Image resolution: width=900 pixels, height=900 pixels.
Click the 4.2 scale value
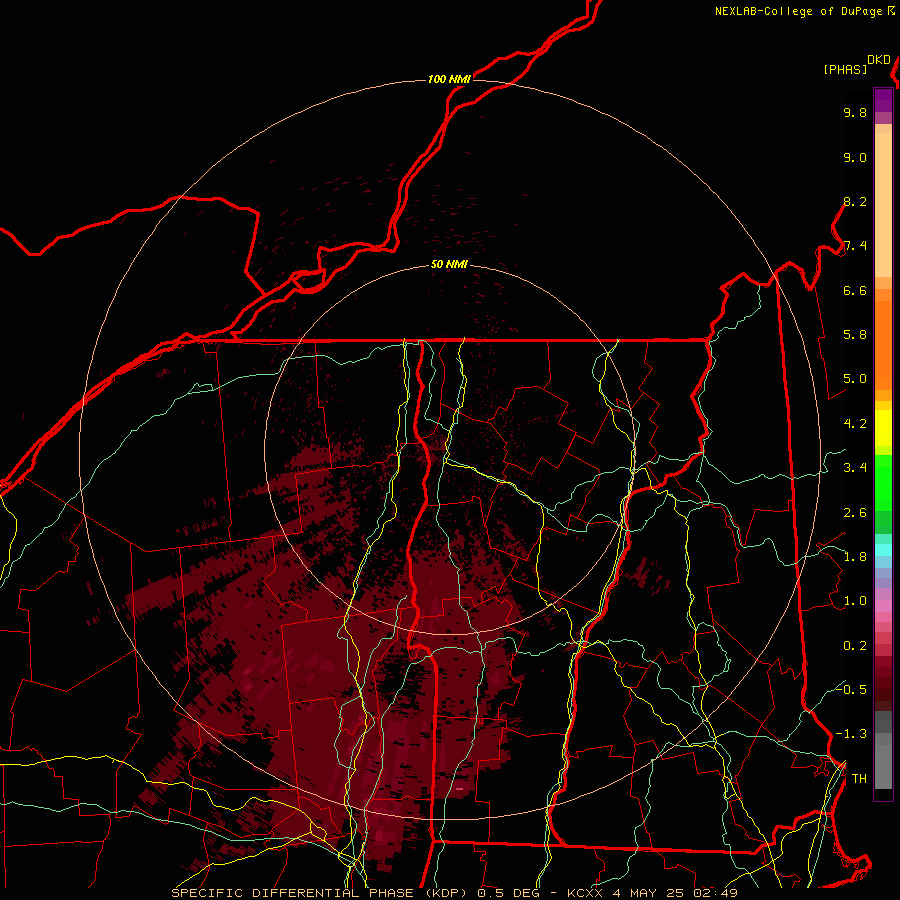(x=855, y=424)
